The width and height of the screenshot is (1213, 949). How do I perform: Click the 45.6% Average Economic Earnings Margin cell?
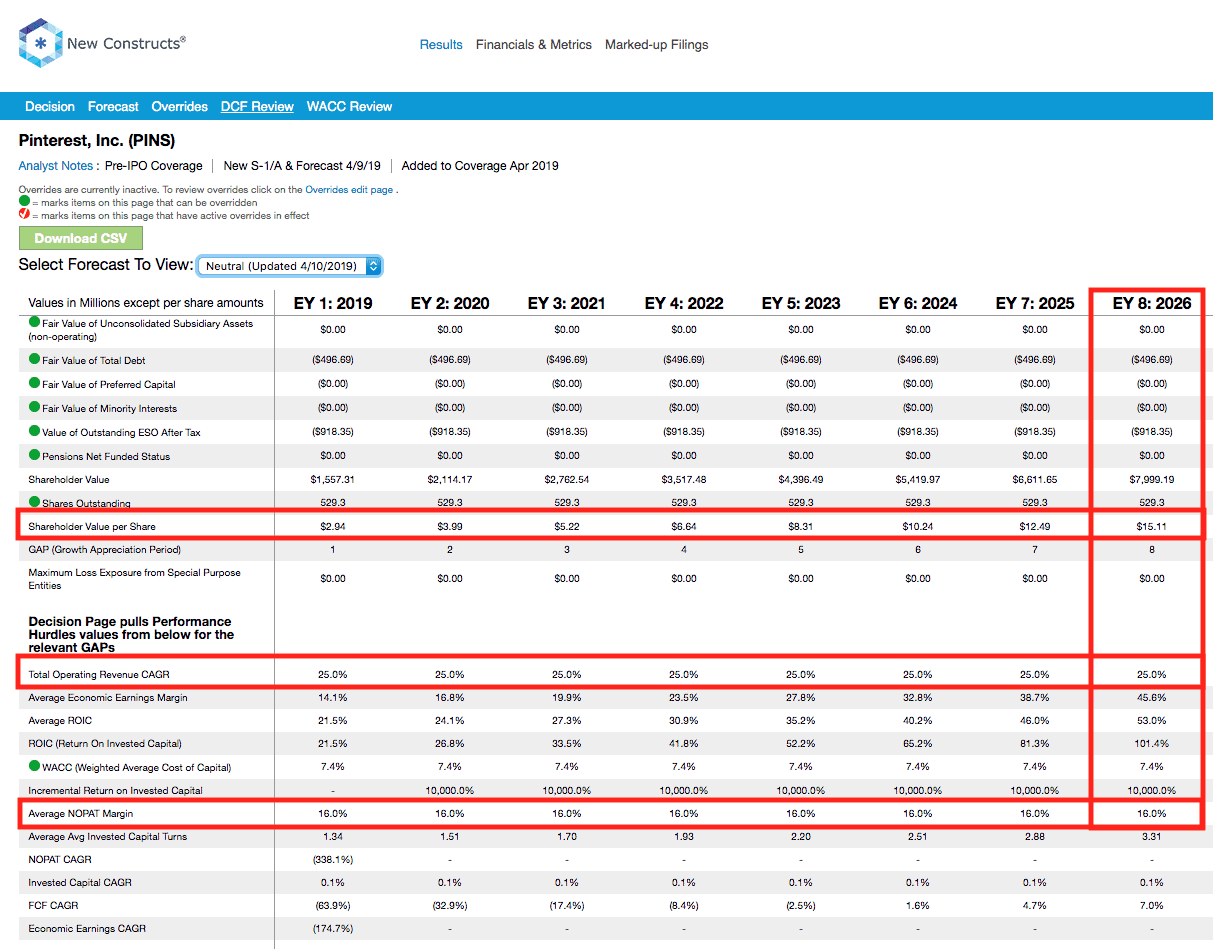pyautogui.click(x=1152, y=697)
